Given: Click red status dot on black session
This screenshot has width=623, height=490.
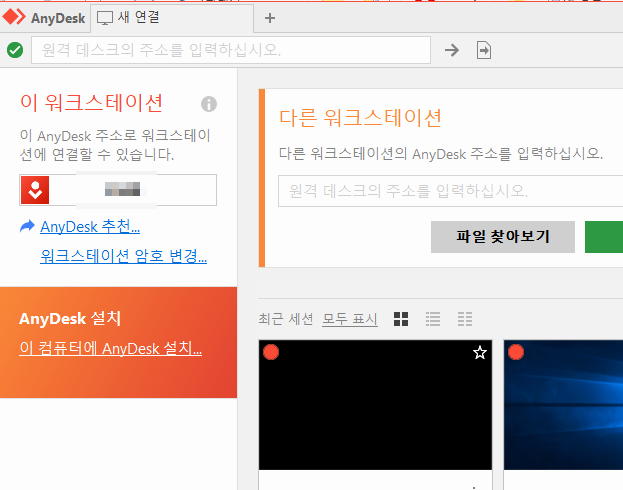Looking at the screenshot, I should (271, 352).
